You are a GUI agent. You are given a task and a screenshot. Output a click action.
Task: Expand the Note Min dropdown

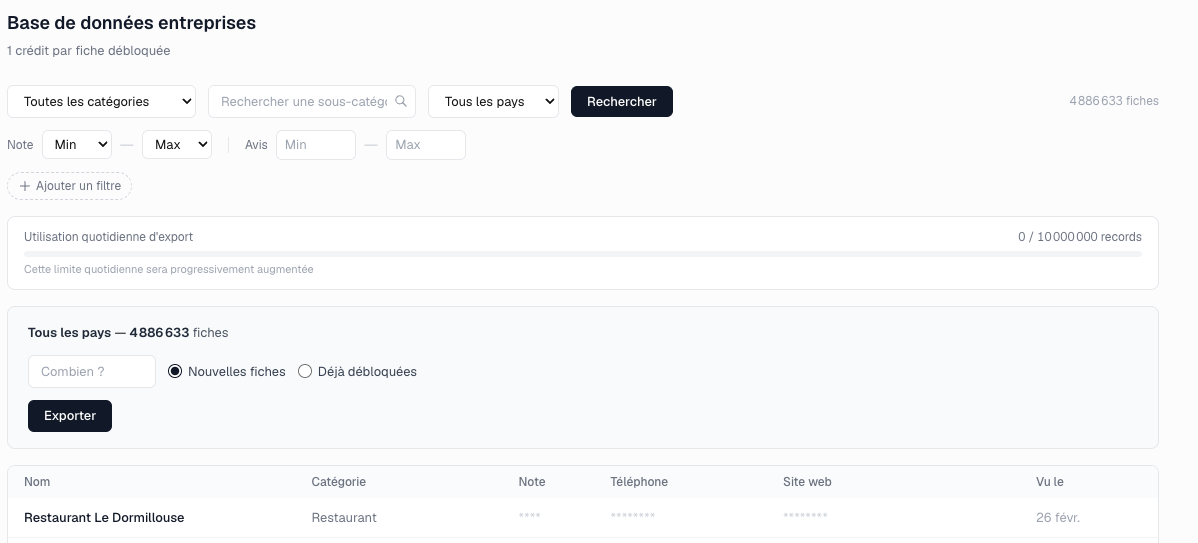pyautogui.click(x=77, y=144)
